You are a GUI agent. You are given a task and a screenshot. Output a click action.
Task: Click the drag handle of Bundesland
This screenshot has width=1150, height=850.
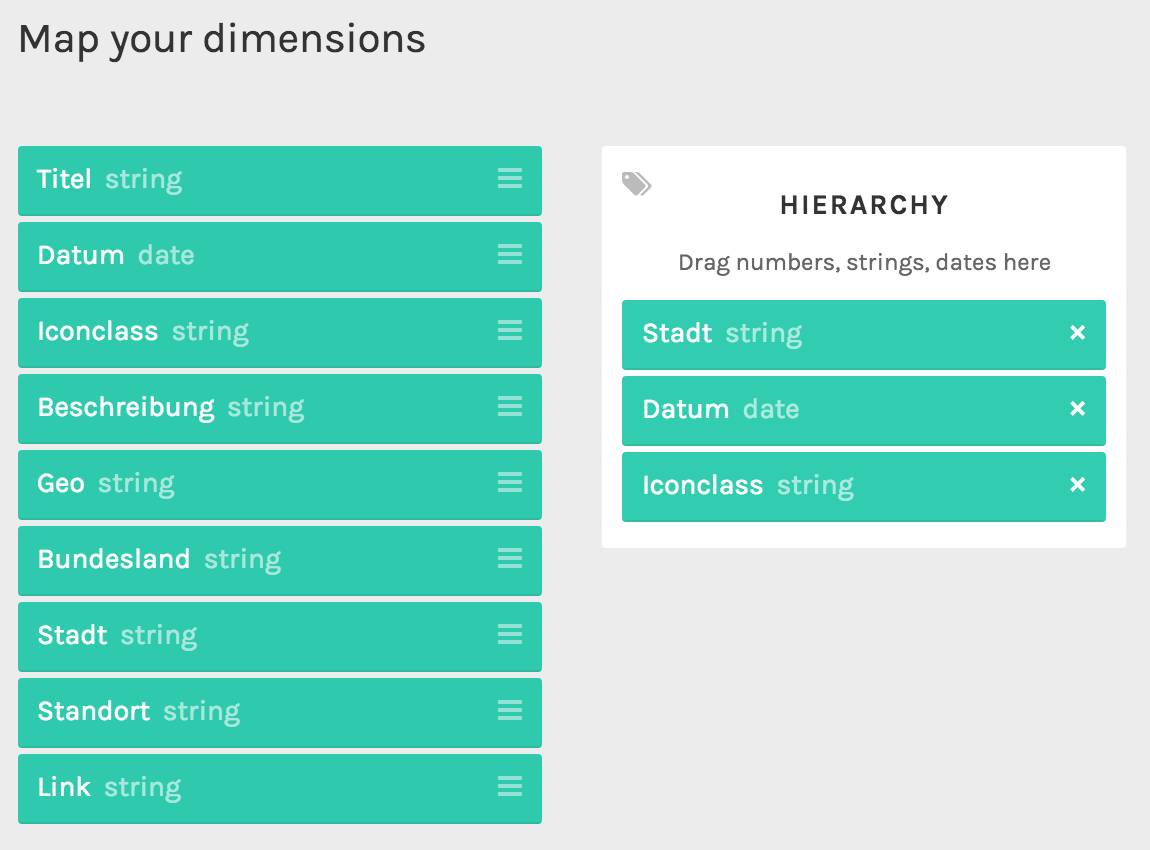coord(510,558)
